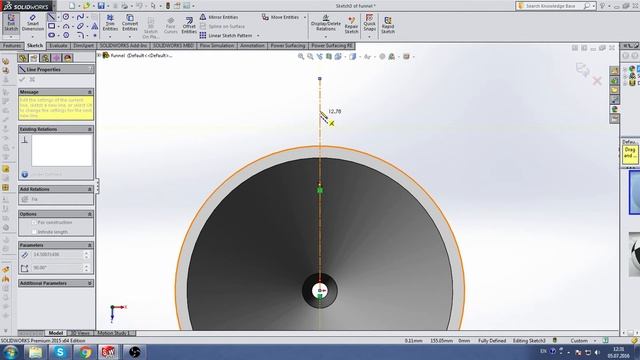Click Rapid Sketch tool

point(388,25)
